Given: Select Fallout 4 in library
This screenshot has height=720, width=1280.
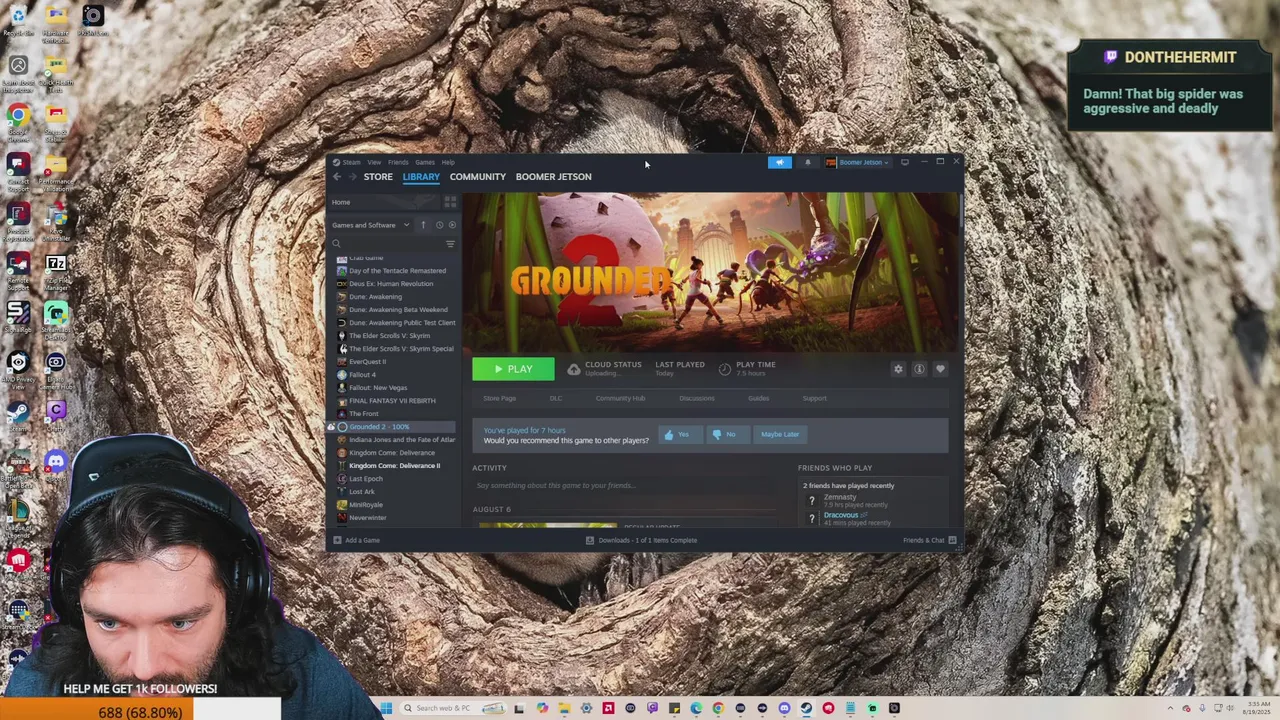Looking at the screenshot, I should point(362,375).
